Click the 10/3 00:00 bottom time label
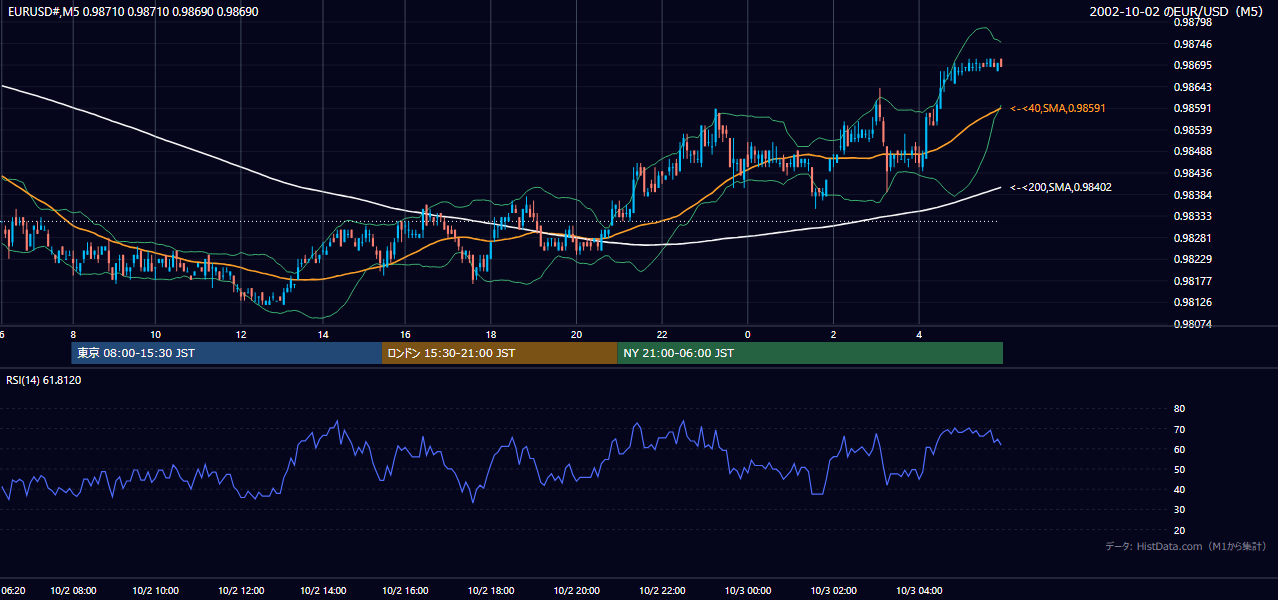 [x=748, y=591]
